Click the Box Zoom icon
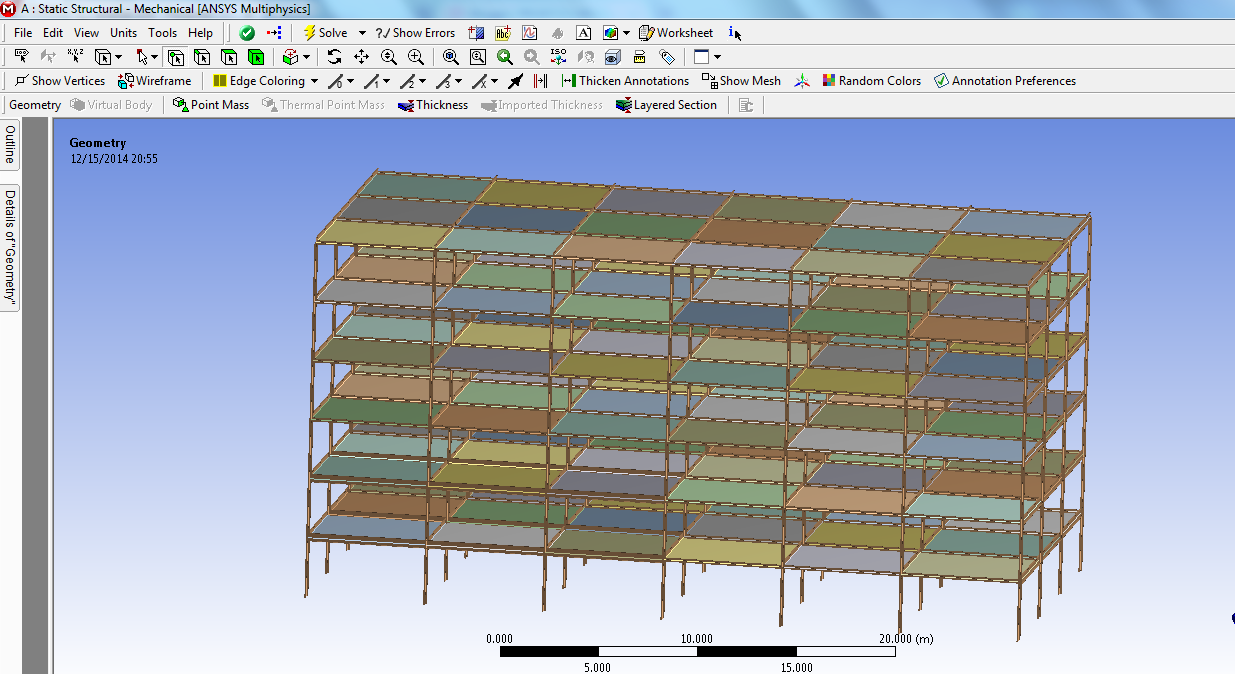This screenshot has width=1235, height=674. pyautogui.click(x=478, y=57)
